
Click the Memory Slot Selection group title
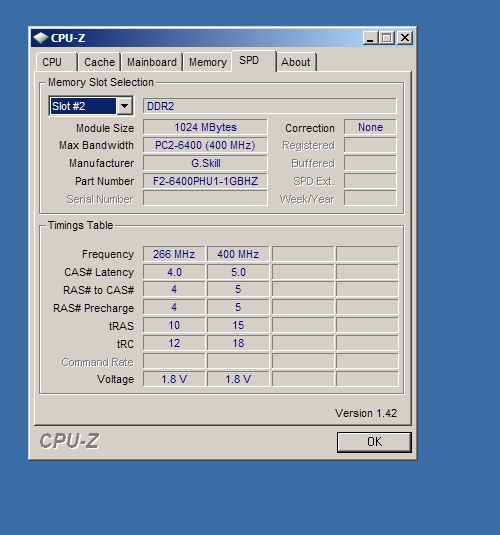[x=101, y=82]
